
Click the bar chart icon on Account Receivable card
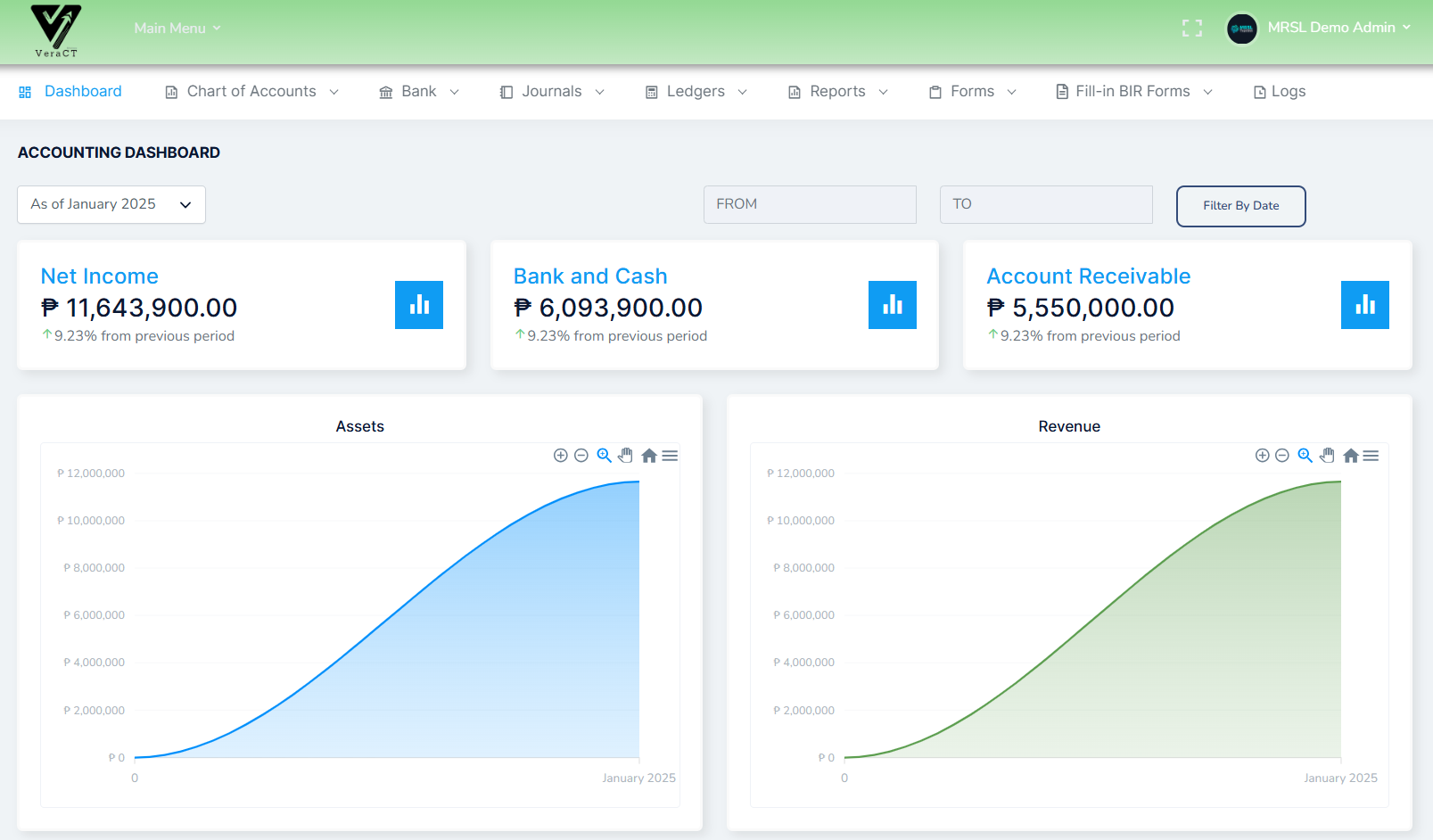1365,305
